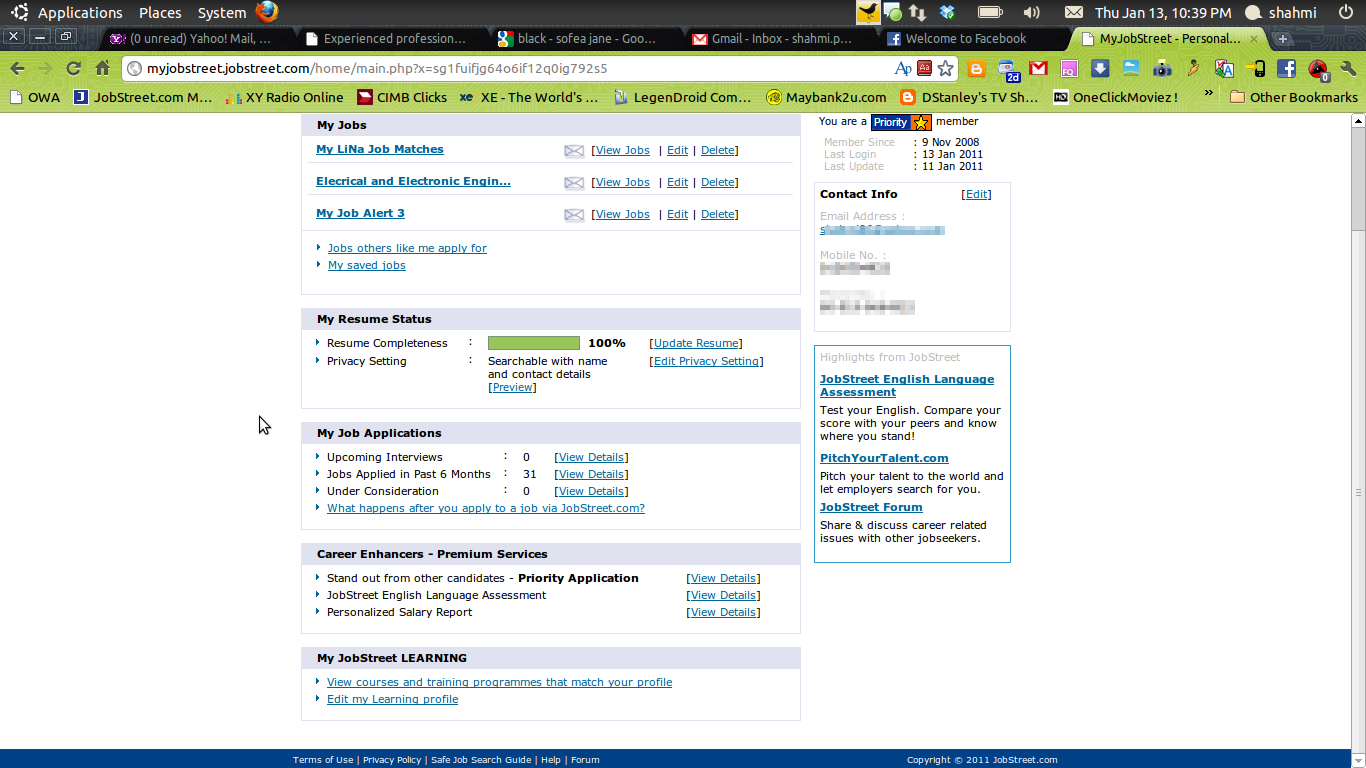This screenshot has height=768, width=1366.
Task: Click the network connection arrows indicator
Action: pos(917,13)
